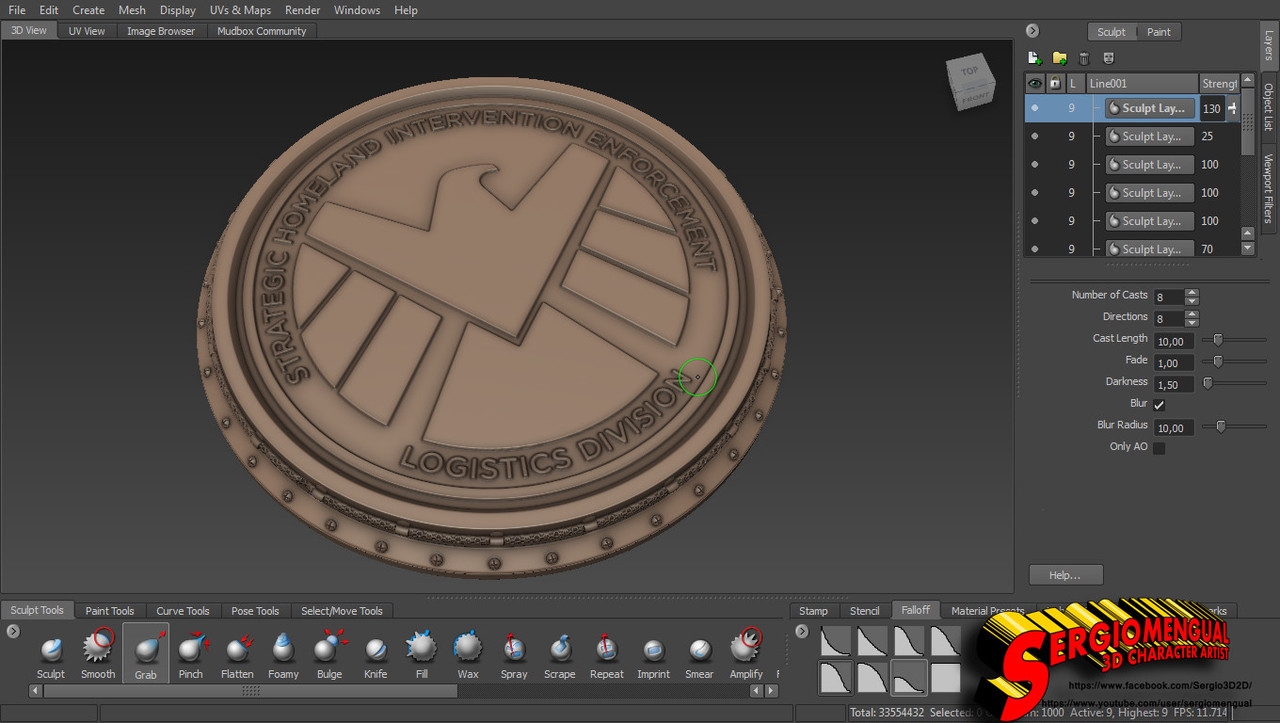This screenshot has width=1280, height=723.
Task: Open the Viewport Filters side tab
Action: pyautogui.click(x=1268, y=187)
